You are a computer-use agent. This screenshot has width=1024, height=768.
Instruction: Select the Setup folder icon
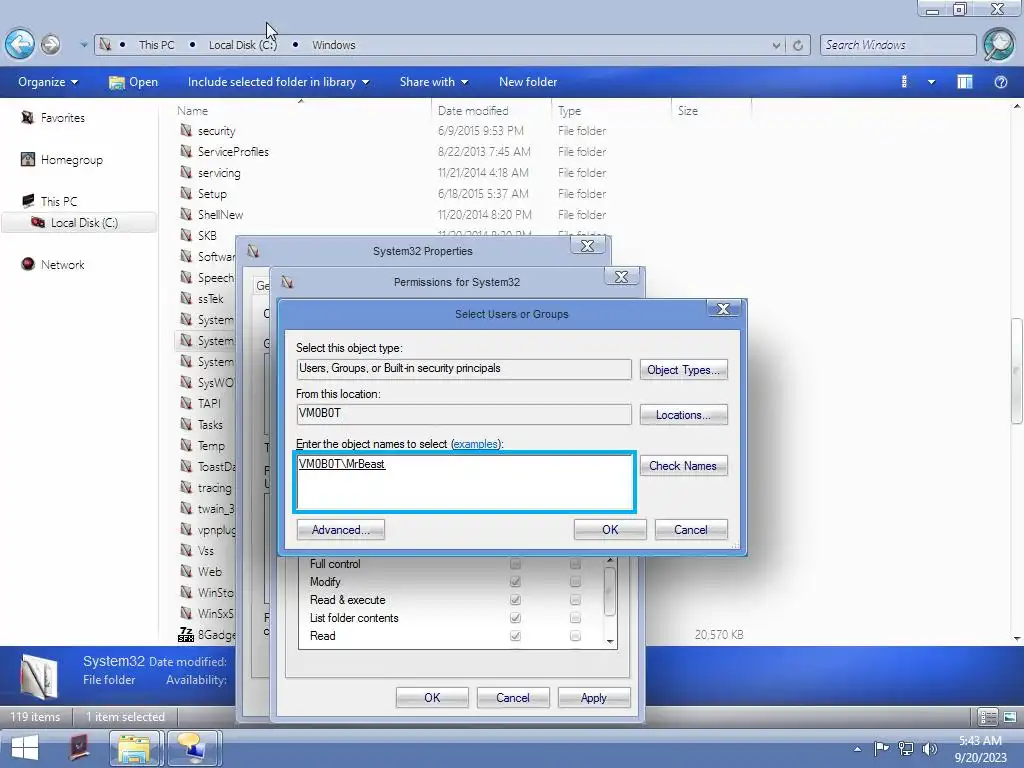point(186,193)
